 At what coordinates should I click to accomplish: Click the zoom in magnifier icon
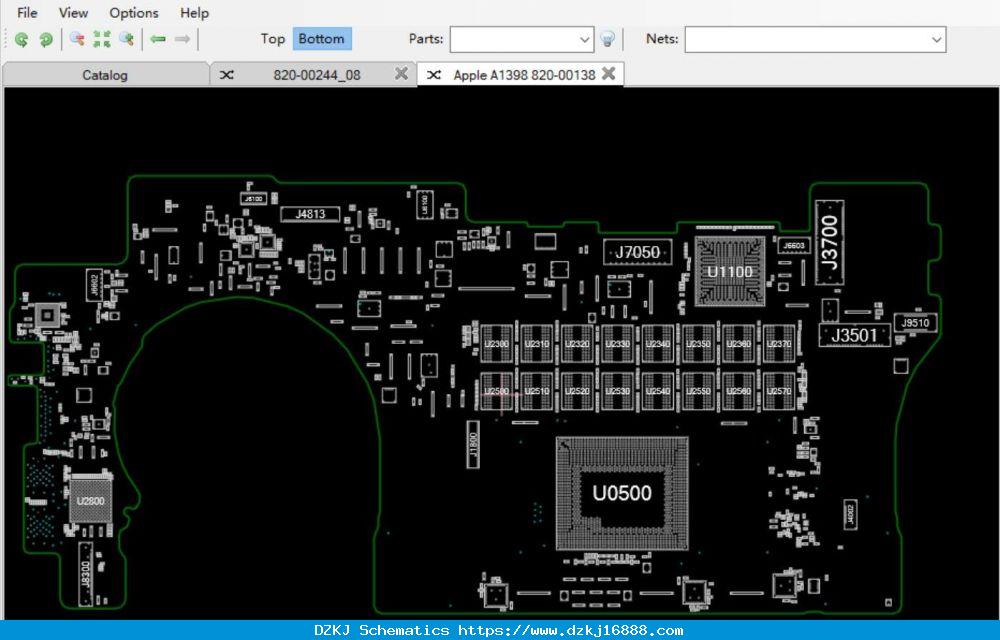pos(126,40)
